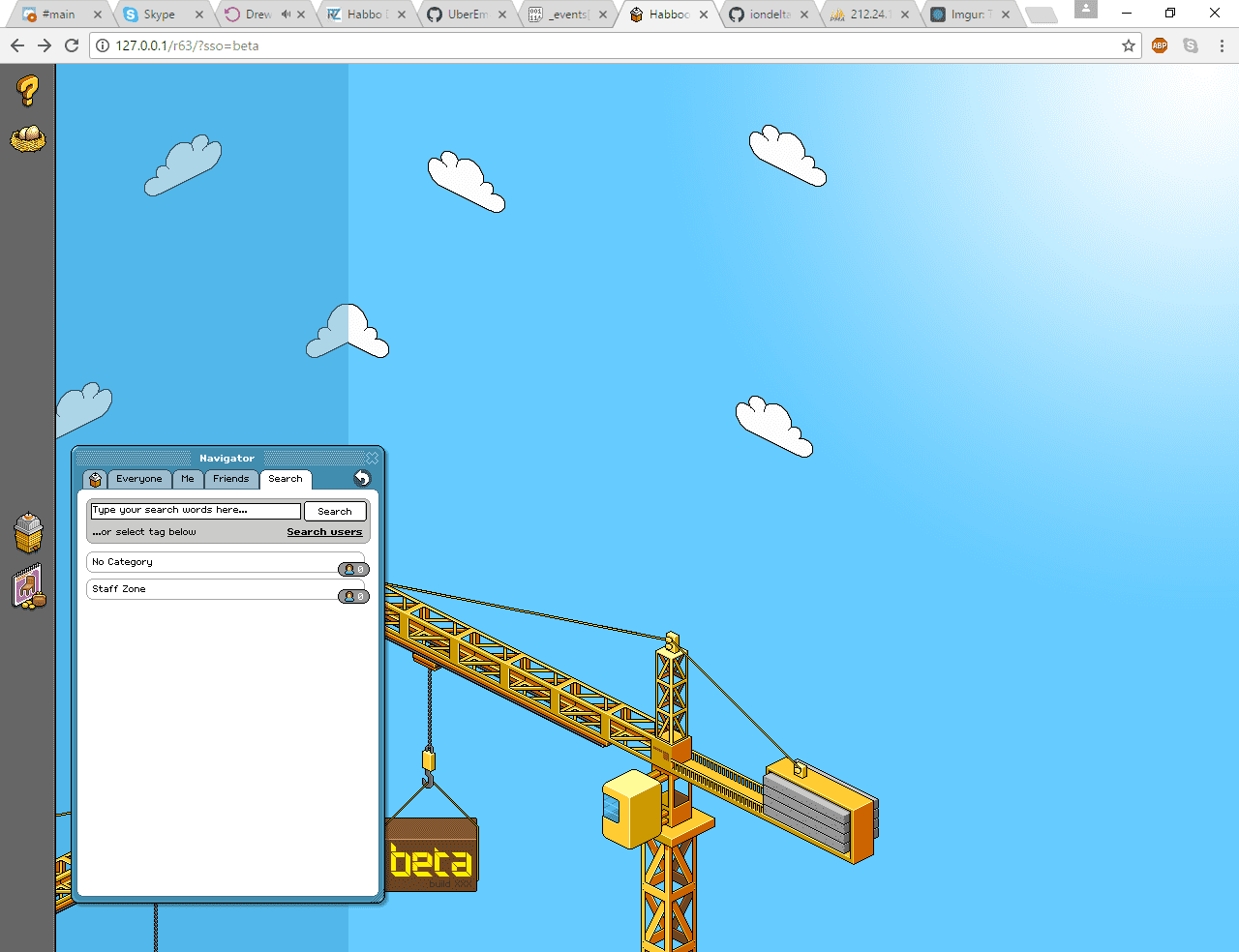The image size is (1239, 952).
Task: Reload the page with the refresh icon
Action: [72, 45]
